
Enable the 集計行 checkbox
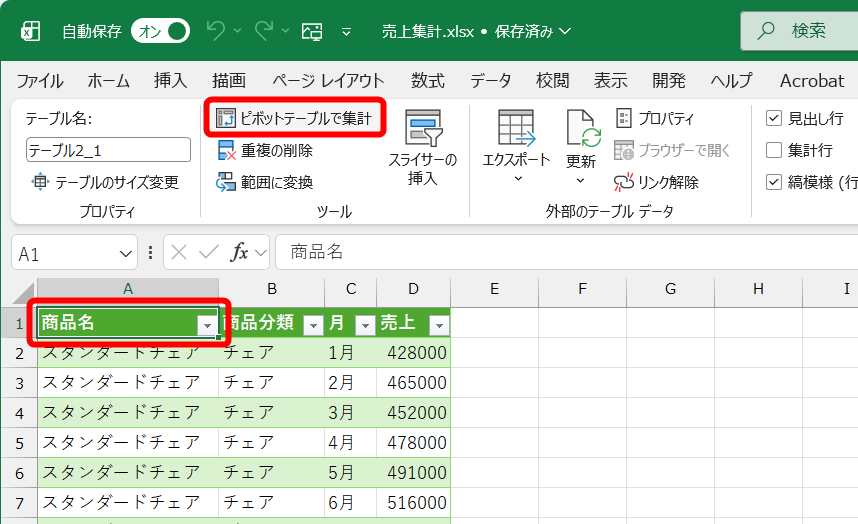[x=773, y=150]
